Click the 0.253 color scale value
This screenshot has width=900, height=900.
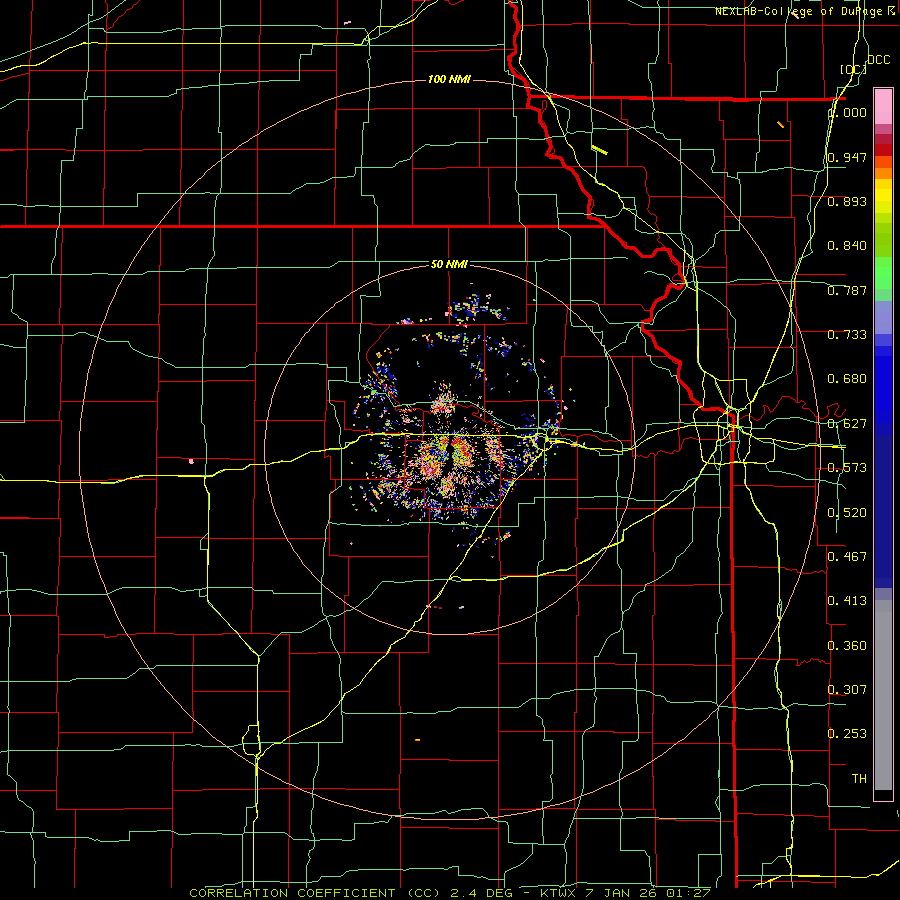[847, 734]
